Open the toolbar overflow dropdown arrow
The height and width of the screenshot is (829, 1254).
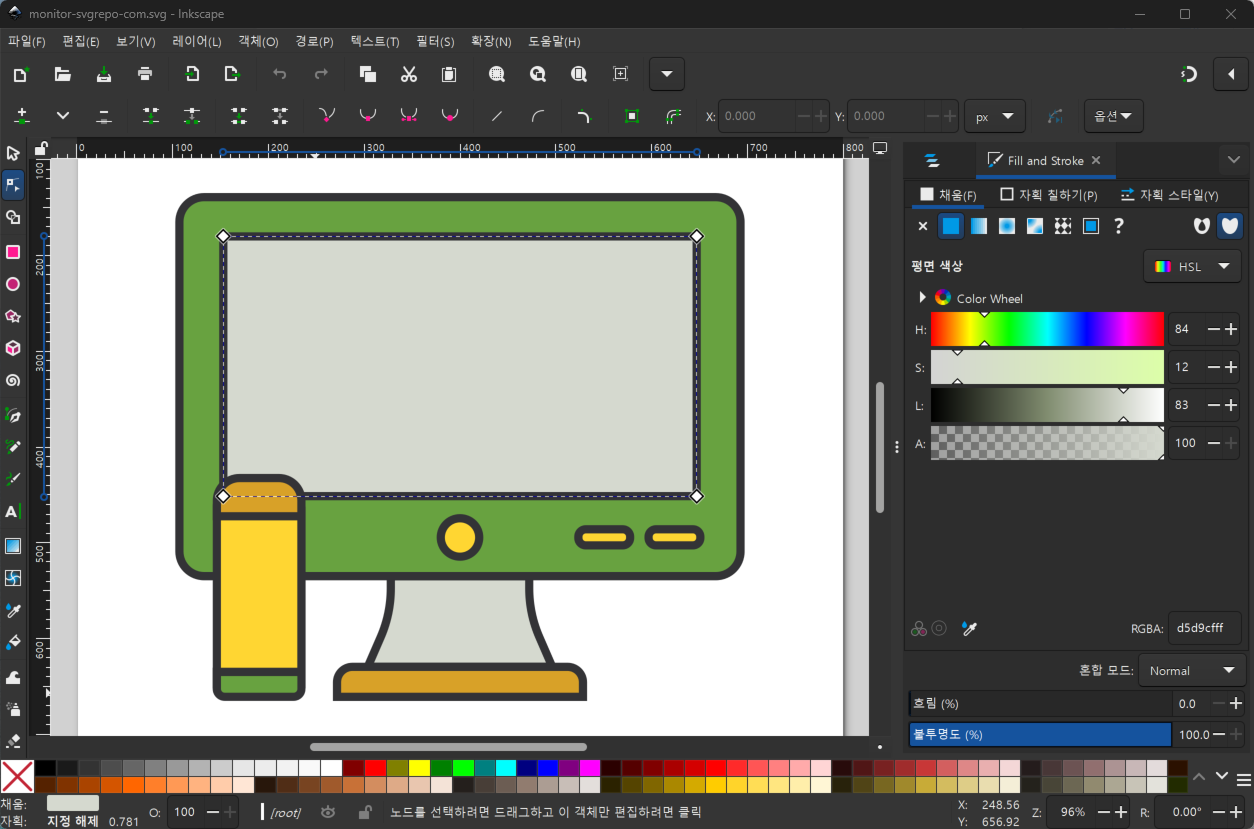click(x=667, y=74)
